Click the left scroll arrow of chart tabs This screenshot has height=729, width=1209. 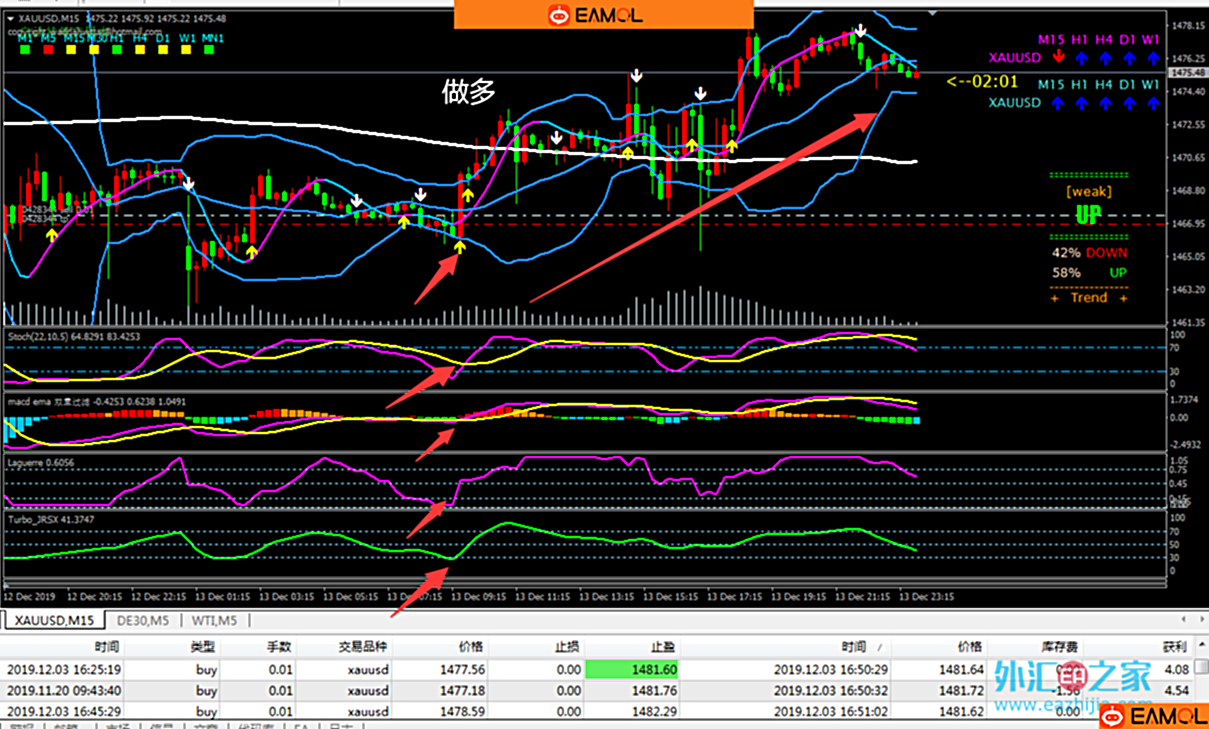[1183, 620]
